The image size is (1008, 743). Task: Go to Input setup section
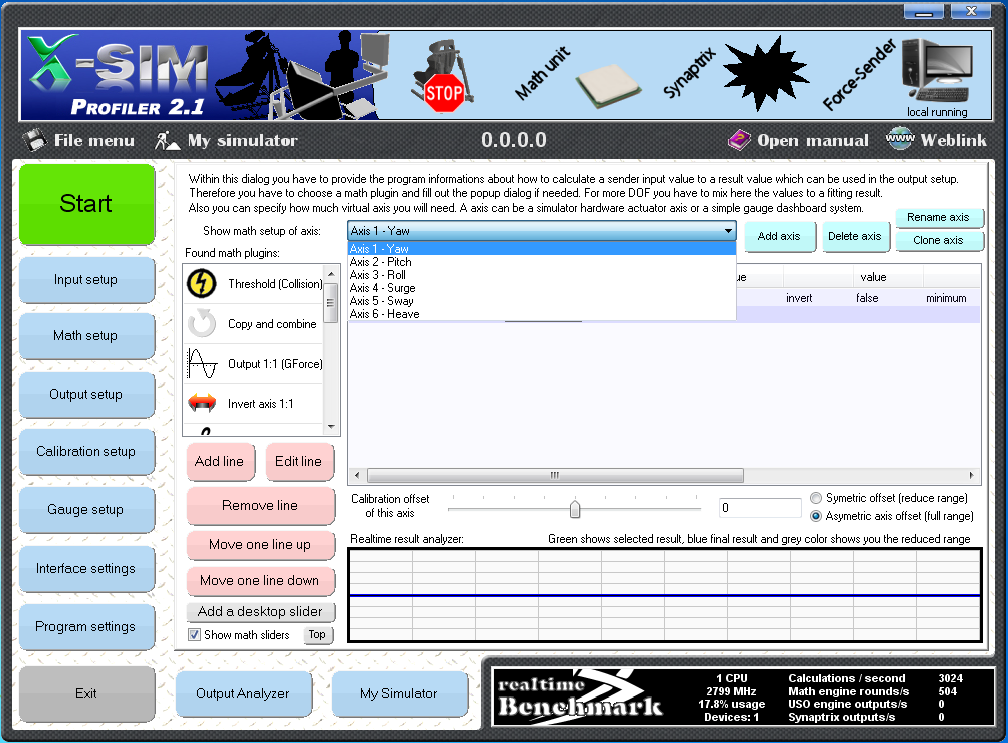[87, 280]
